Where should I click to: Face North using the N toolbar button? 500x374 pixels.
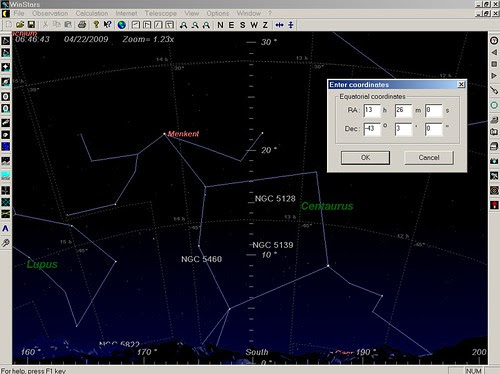(220, 25)
